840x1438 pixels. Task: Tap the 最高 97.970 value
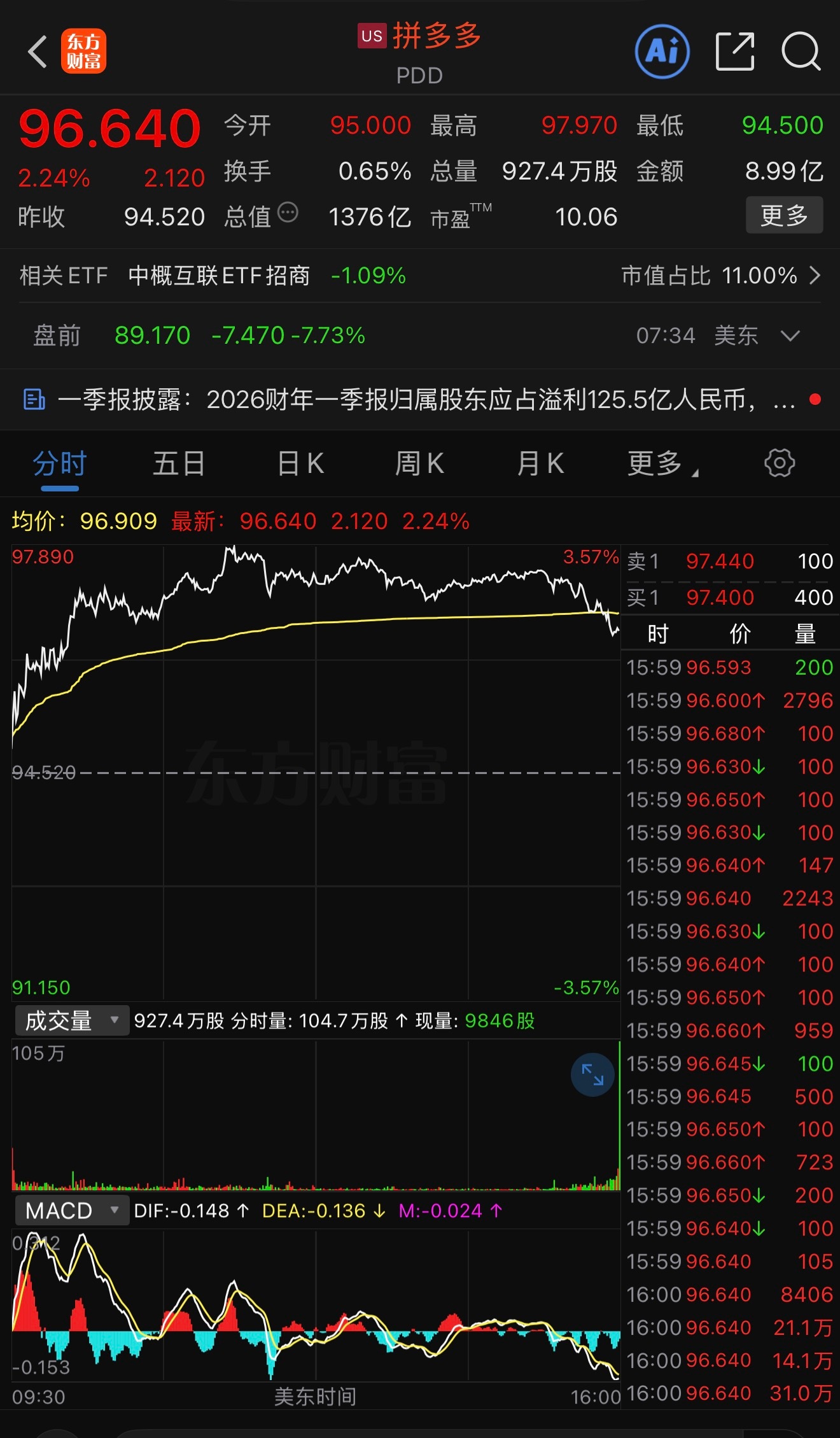[579, 125]
